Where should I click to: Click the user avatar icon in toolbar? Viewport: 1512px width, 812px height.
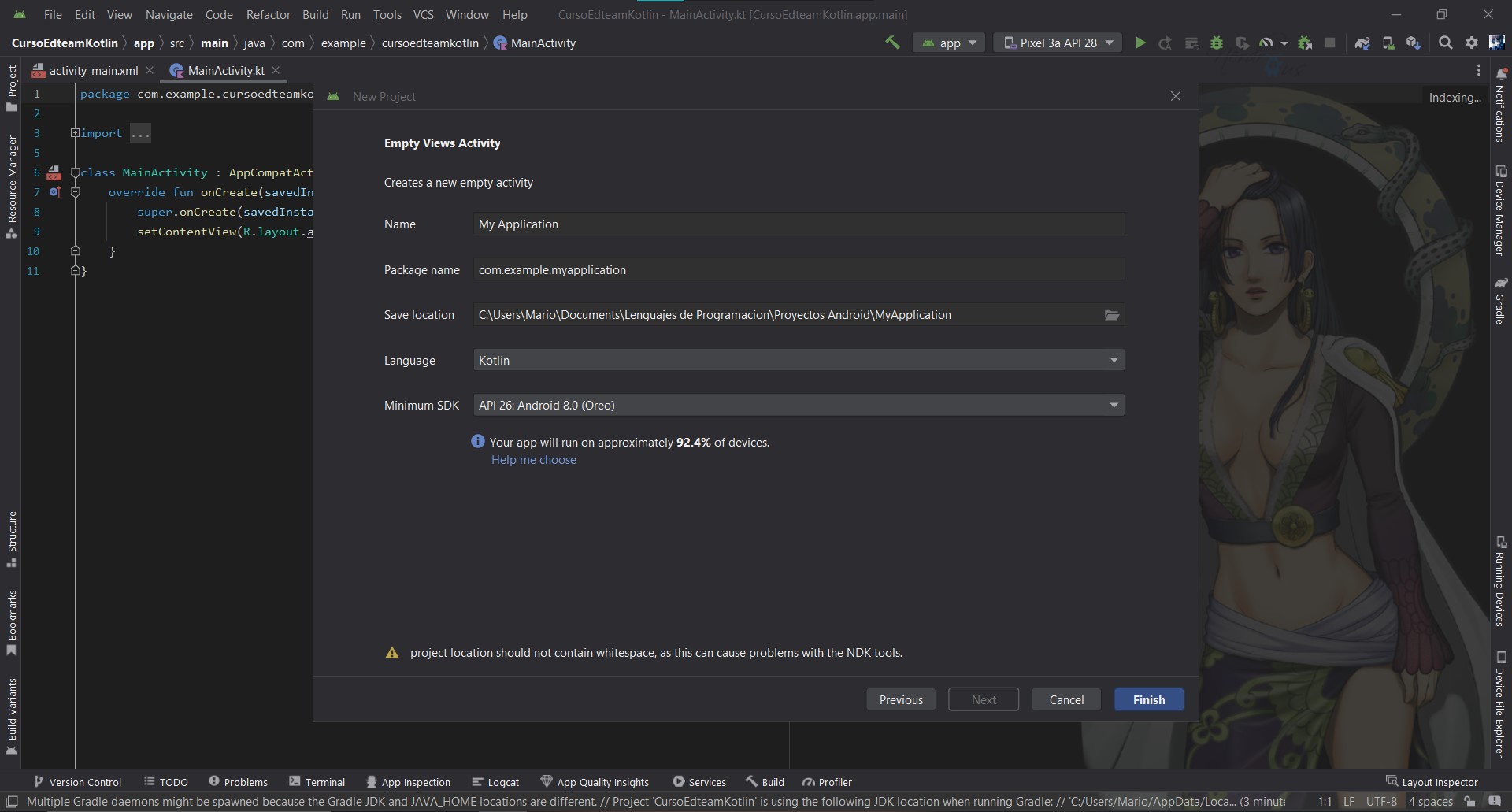(x=1496, y=43)
